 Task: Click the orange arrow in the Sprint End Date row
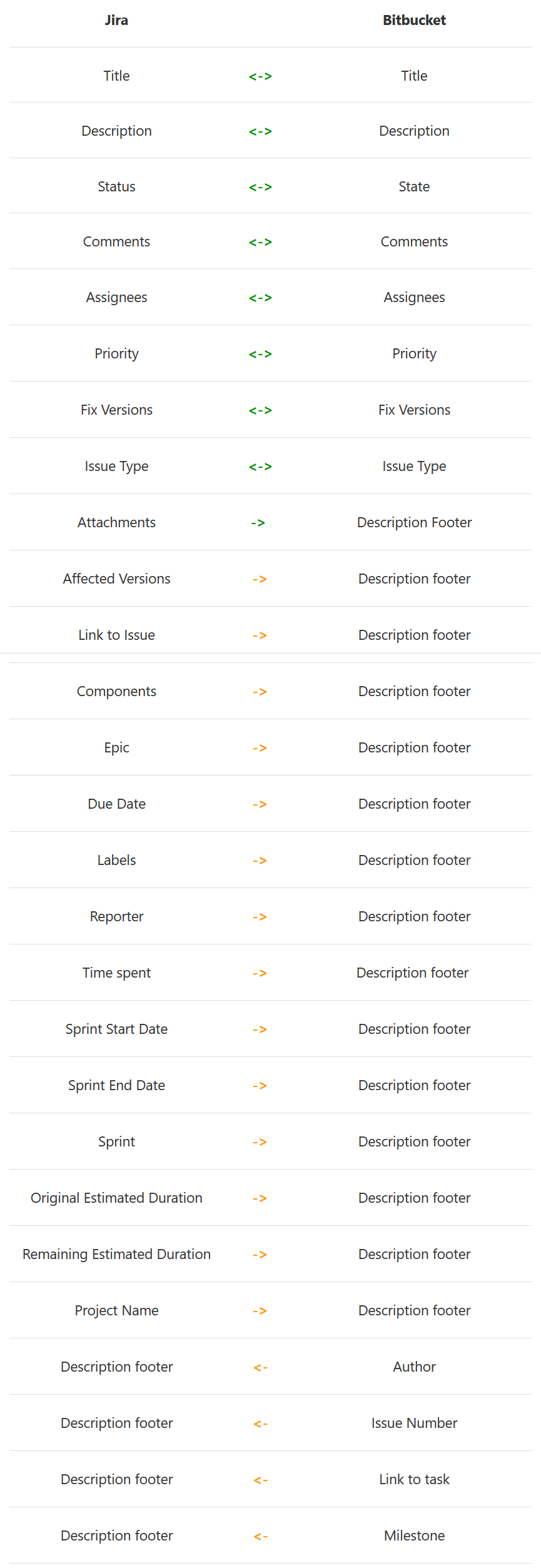(x=260, y=1086)
